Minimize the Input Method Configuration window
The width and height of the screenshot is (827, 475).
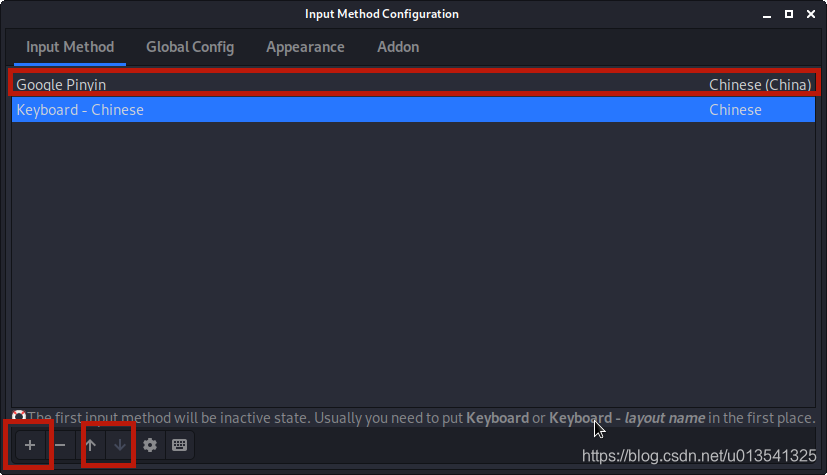[x=767, y=14]
